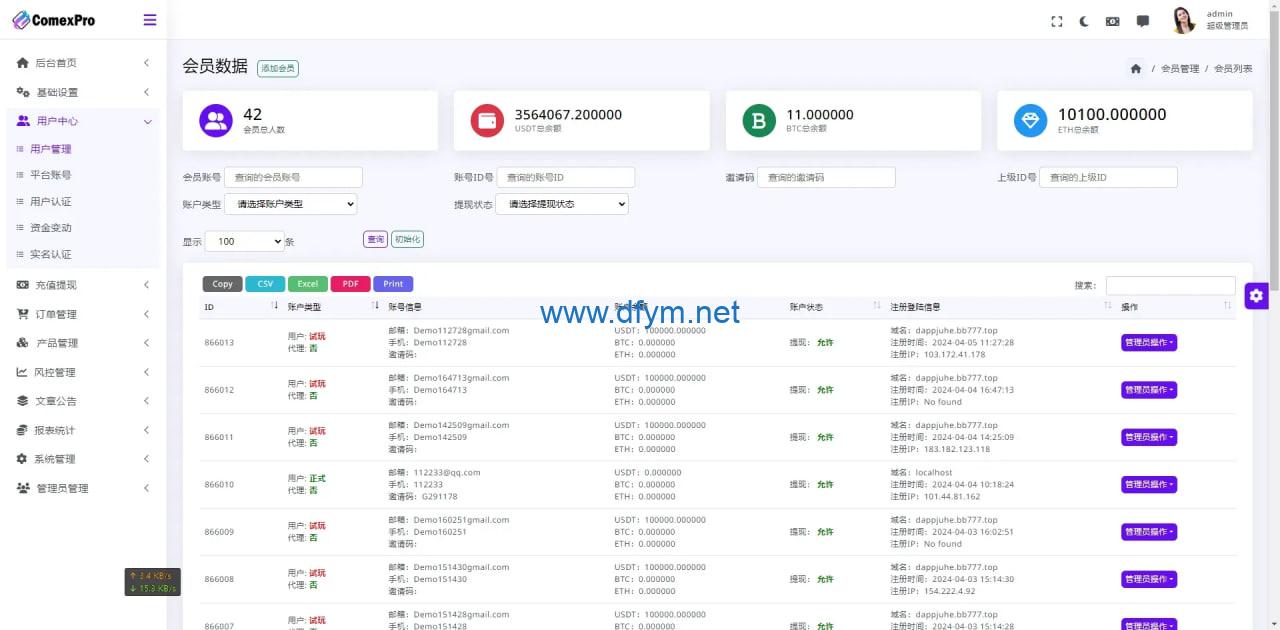This screenshot has height=630, width=1280.
Task: Click the 管理员管理 users icon
Action: click(23, 488)
